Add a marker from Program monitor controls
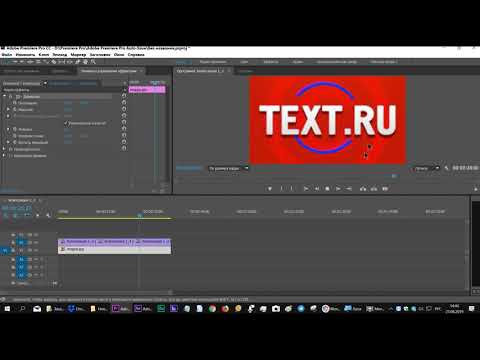The width and height of the screenshot is (480, 360). 270,189
